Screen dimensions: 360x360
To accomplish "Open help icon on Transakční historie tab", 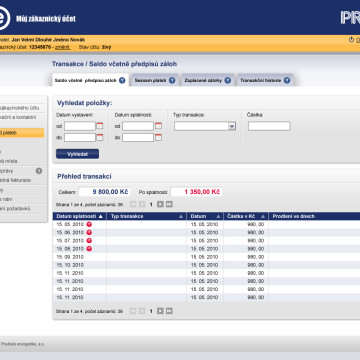I will (287, 80).
